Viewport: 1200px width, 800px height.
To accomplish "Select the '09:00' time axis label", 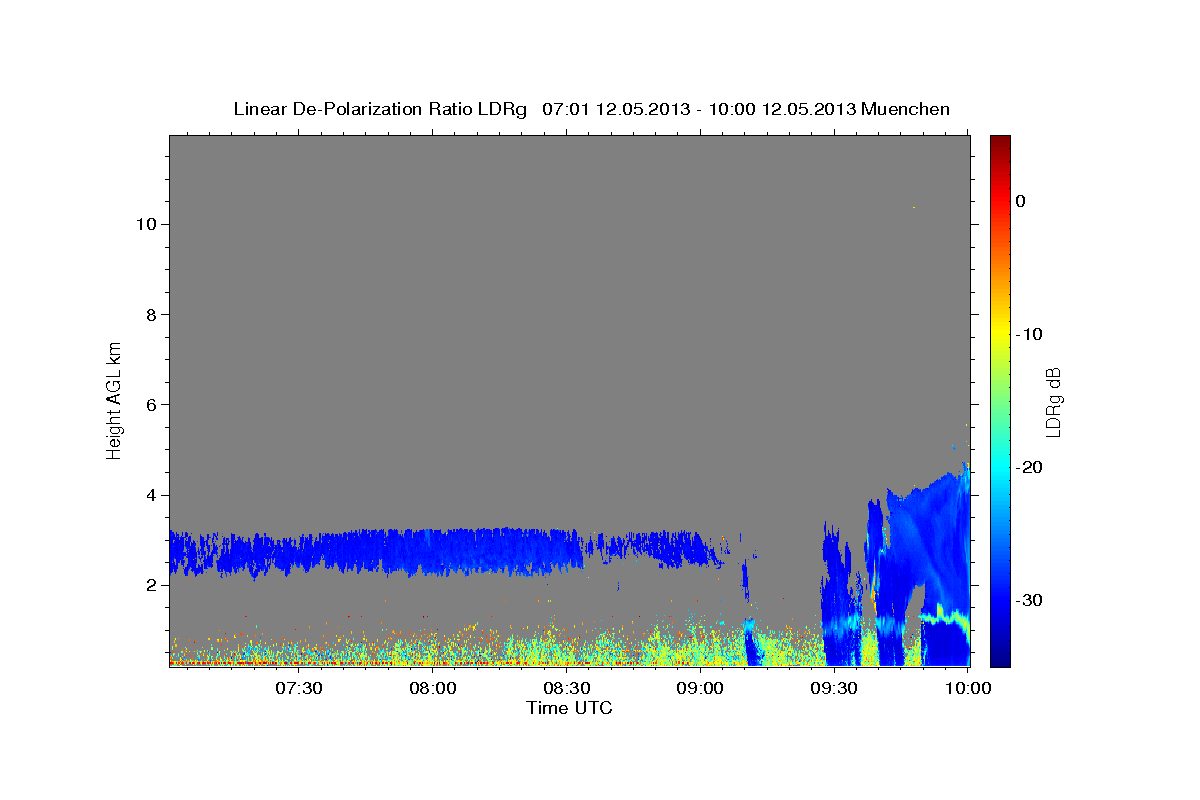I will 700,688.
